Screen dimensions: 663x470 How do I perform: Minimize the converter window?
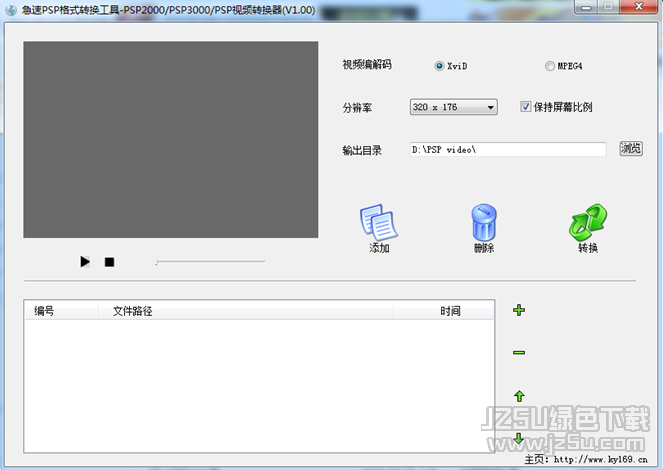click(586, 7)
